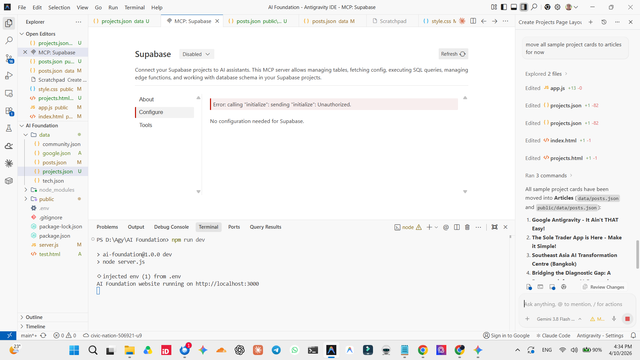
Task: Expand the Explored 2 files entry
Action: click(546, 74)
